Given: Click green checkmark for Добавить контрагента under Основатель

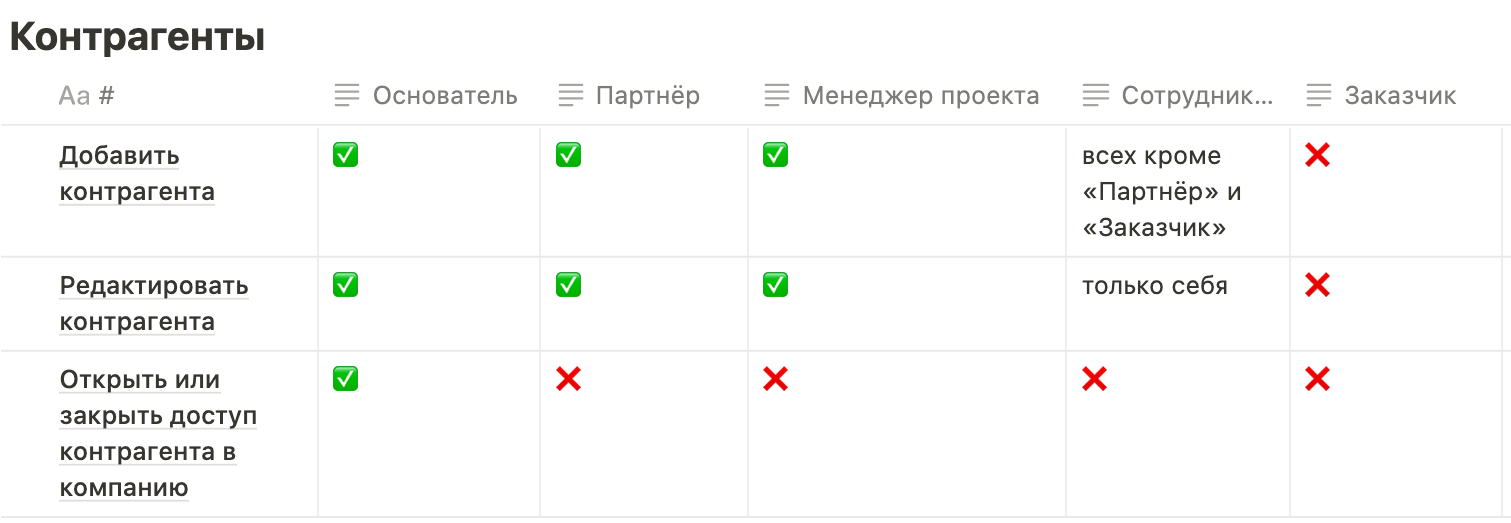Looking at the screenshot, I should [x=345, y=155].
